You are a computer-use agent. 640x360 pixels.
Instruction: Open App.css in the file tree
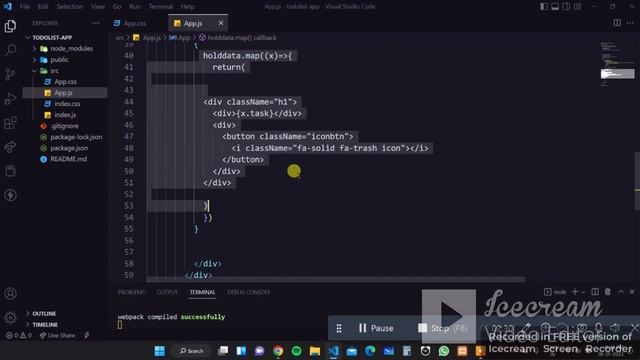65,82
